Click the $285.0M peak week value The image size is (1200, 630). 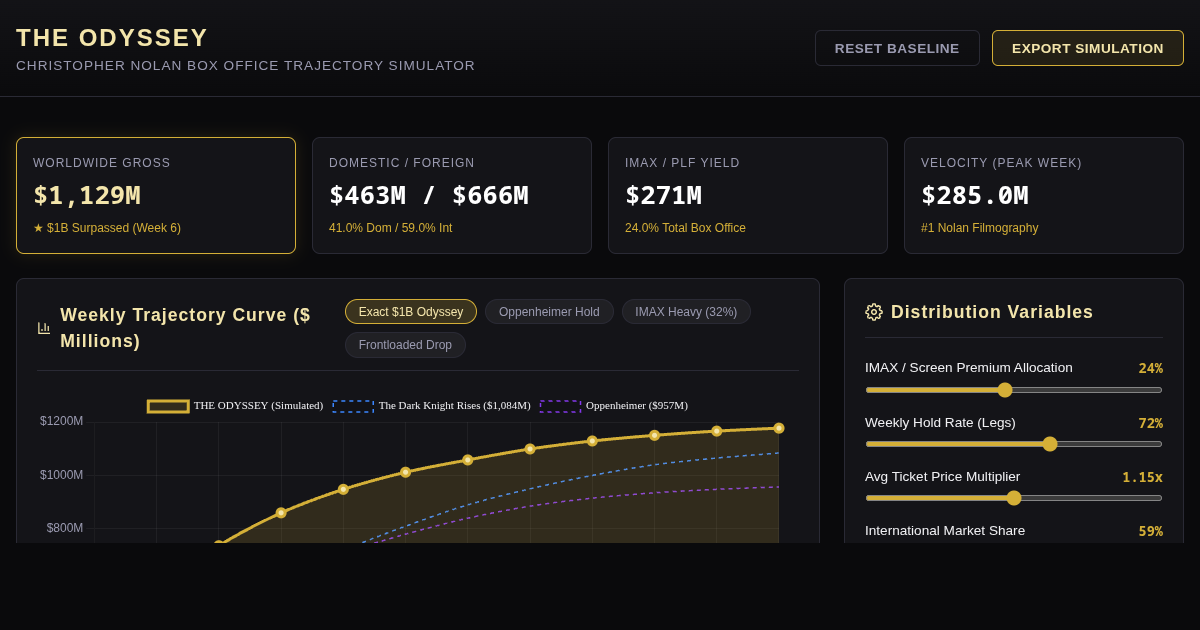(975, 195)
